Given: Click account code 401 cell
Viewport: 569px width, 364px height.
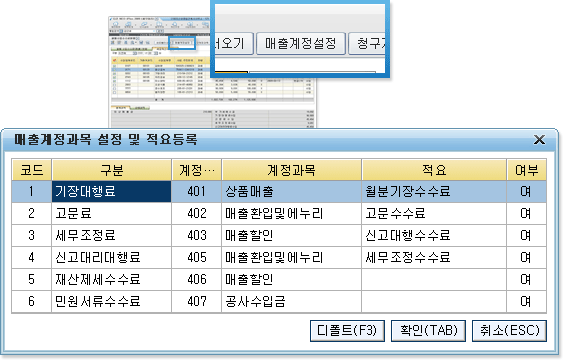Looking at the screenshot, I should 196,192.
